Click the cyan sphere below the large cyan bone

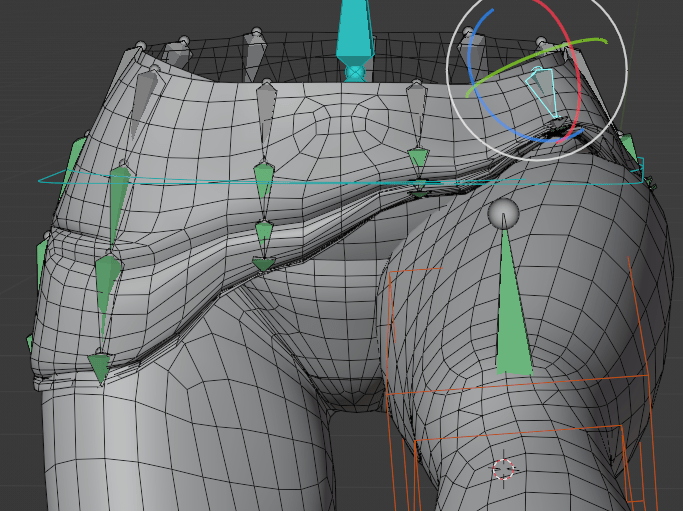[x=354, y=72]
